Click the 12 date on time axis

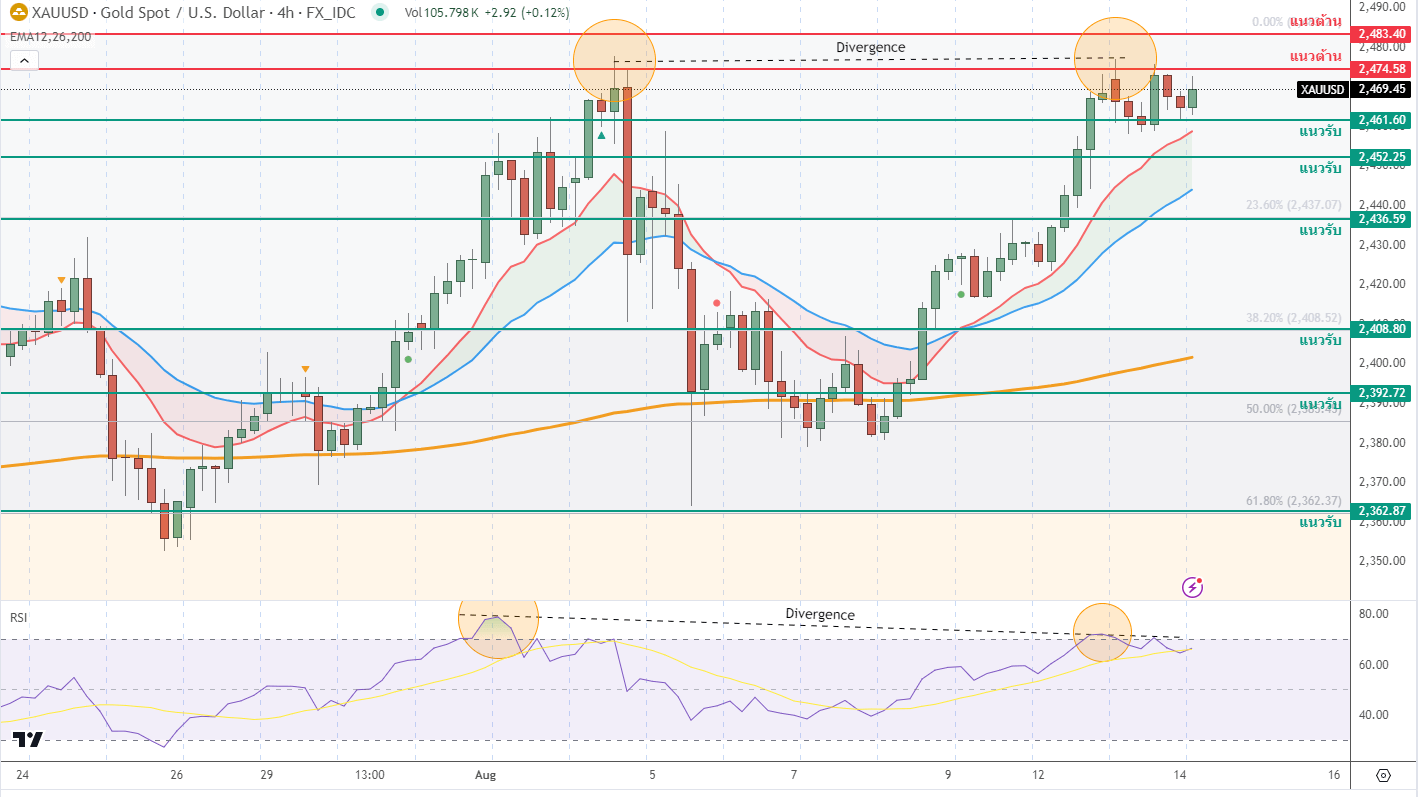1040,775
